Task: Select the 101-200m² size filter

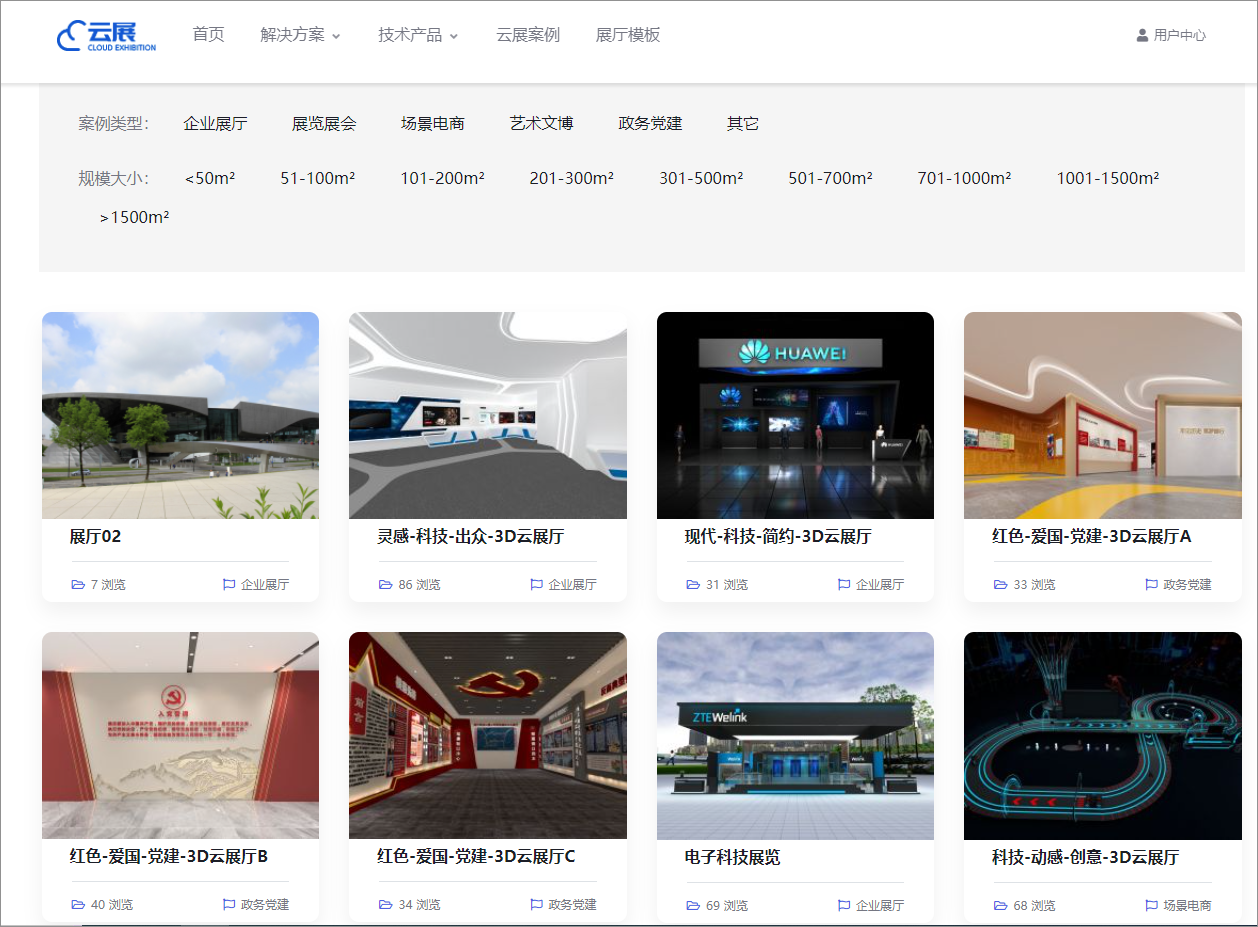Action: (442, 179)
